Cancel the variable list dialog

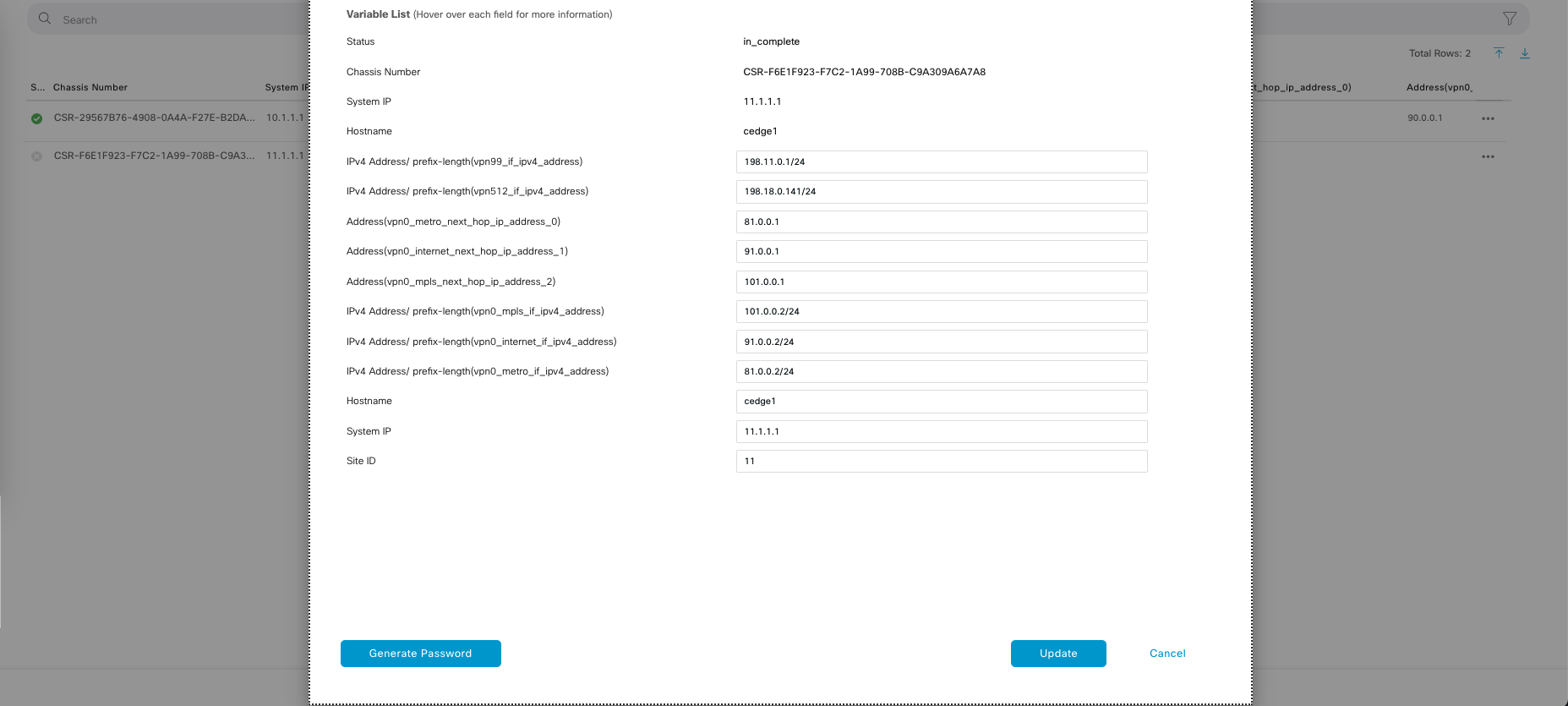[x=1166, y=654]
